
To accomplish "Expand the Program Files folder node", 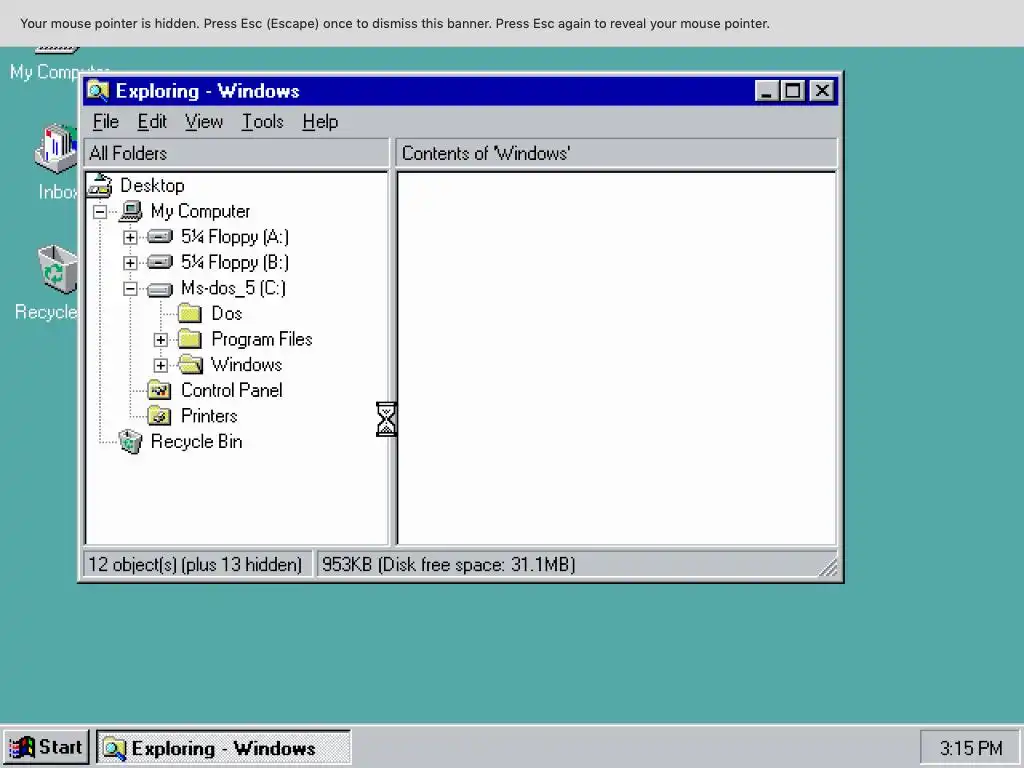I will (161, 340).
